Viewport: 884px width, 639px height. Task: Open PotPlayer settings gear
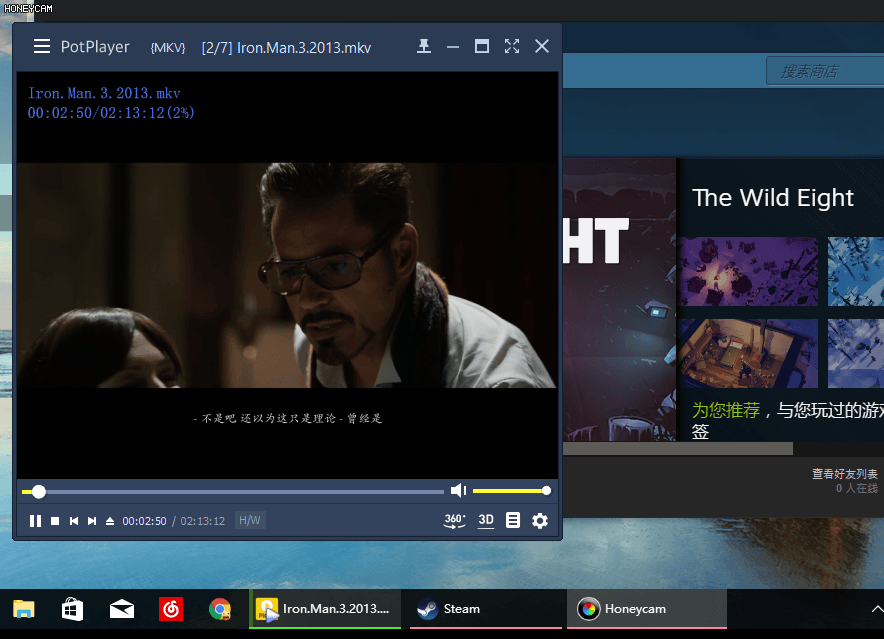(x=540, y=520)
